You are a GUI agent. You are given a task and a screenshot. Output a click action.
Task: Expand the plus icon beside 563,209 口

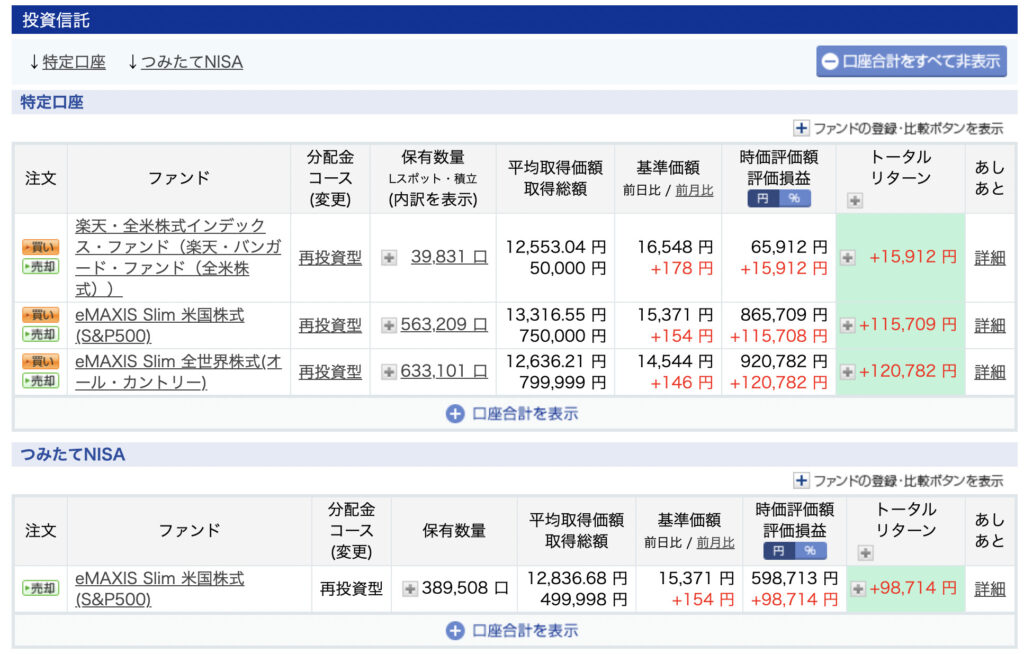[389, 325]
